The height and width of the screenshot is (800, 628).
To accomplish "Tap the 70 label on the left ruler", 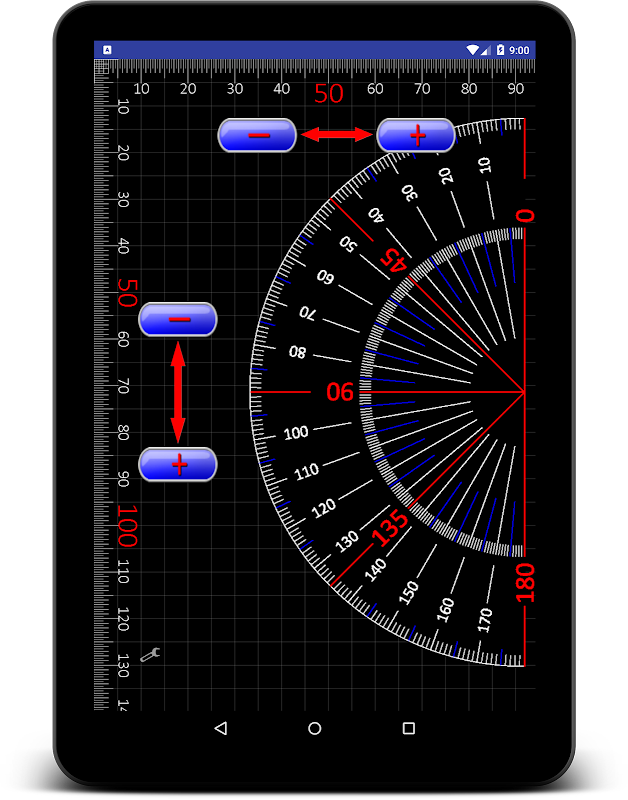I will click(123, 386).
